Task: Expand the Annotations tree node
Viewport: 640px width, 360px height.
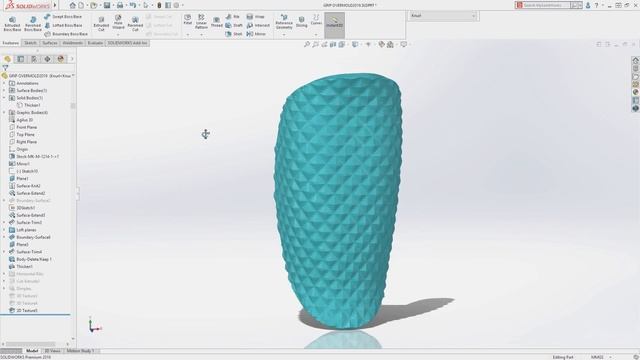Action: coord(4,83)
